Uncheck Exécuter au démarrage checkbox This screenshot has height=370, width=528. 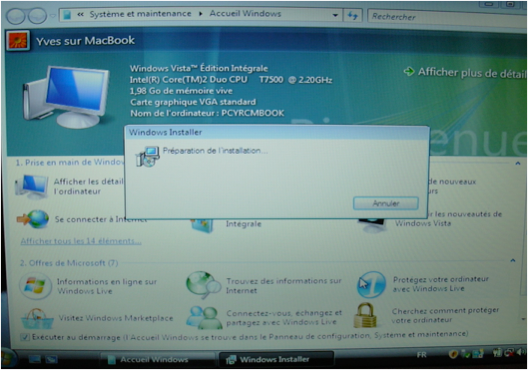coord(25,337)
